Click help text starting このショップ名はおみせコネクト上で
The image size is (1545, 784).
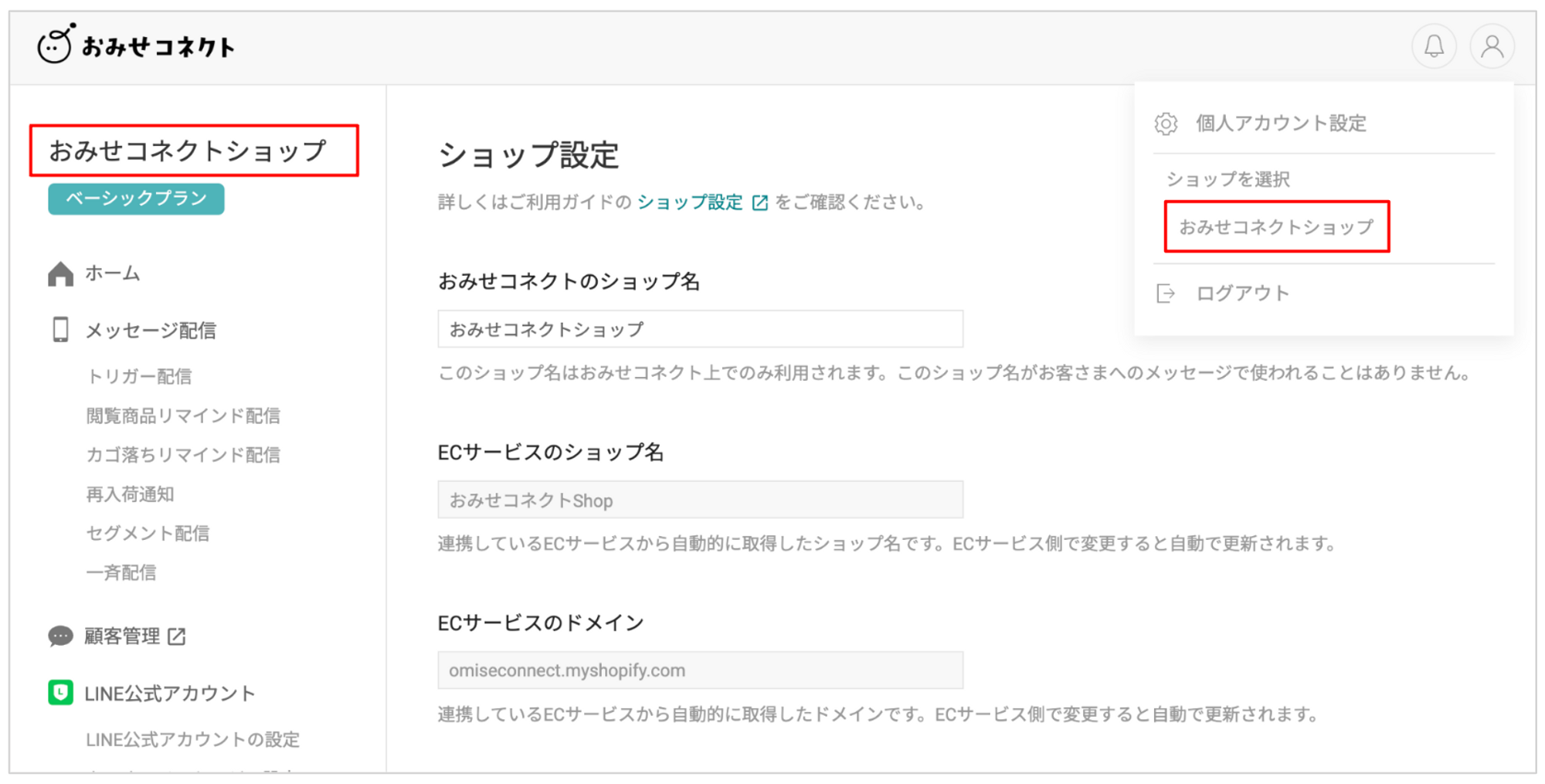pyautogui.click(x=954, y=373)
